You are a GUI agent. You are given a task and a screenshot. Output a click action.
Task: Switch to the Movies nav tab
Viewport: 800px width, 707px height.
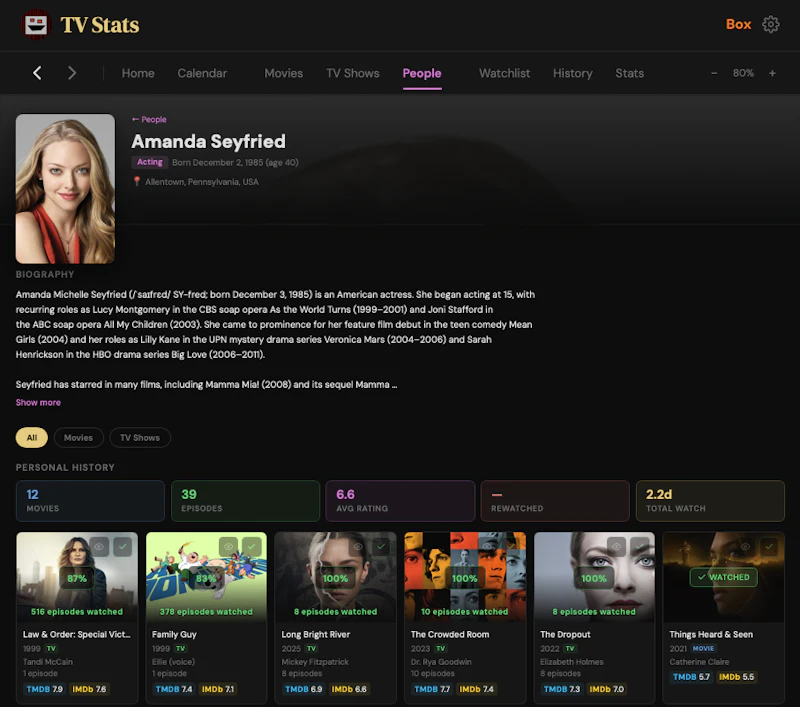coord(284,73)
